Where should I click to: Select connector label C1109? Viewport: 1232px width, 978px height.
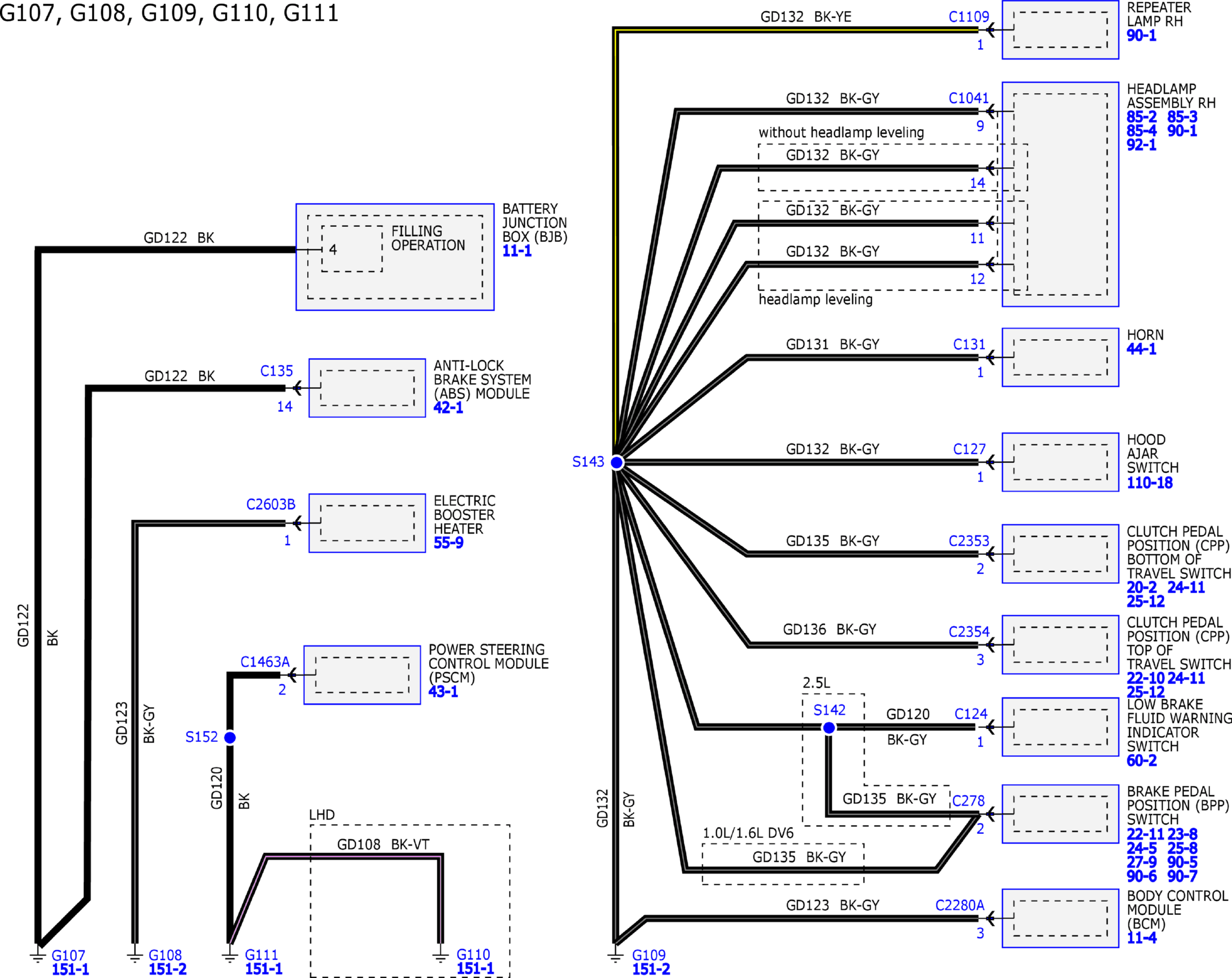pyautogui.click(x=969, y=17)
